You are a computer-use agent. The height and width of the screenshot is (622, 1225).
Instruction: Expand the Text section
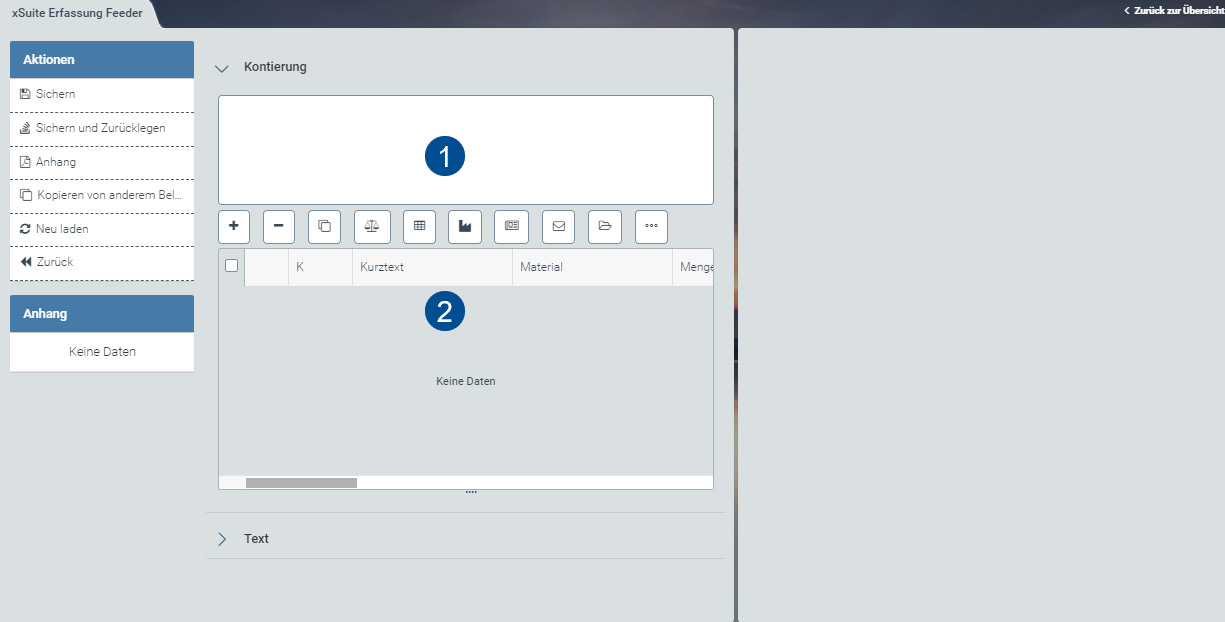pos(222,539)
